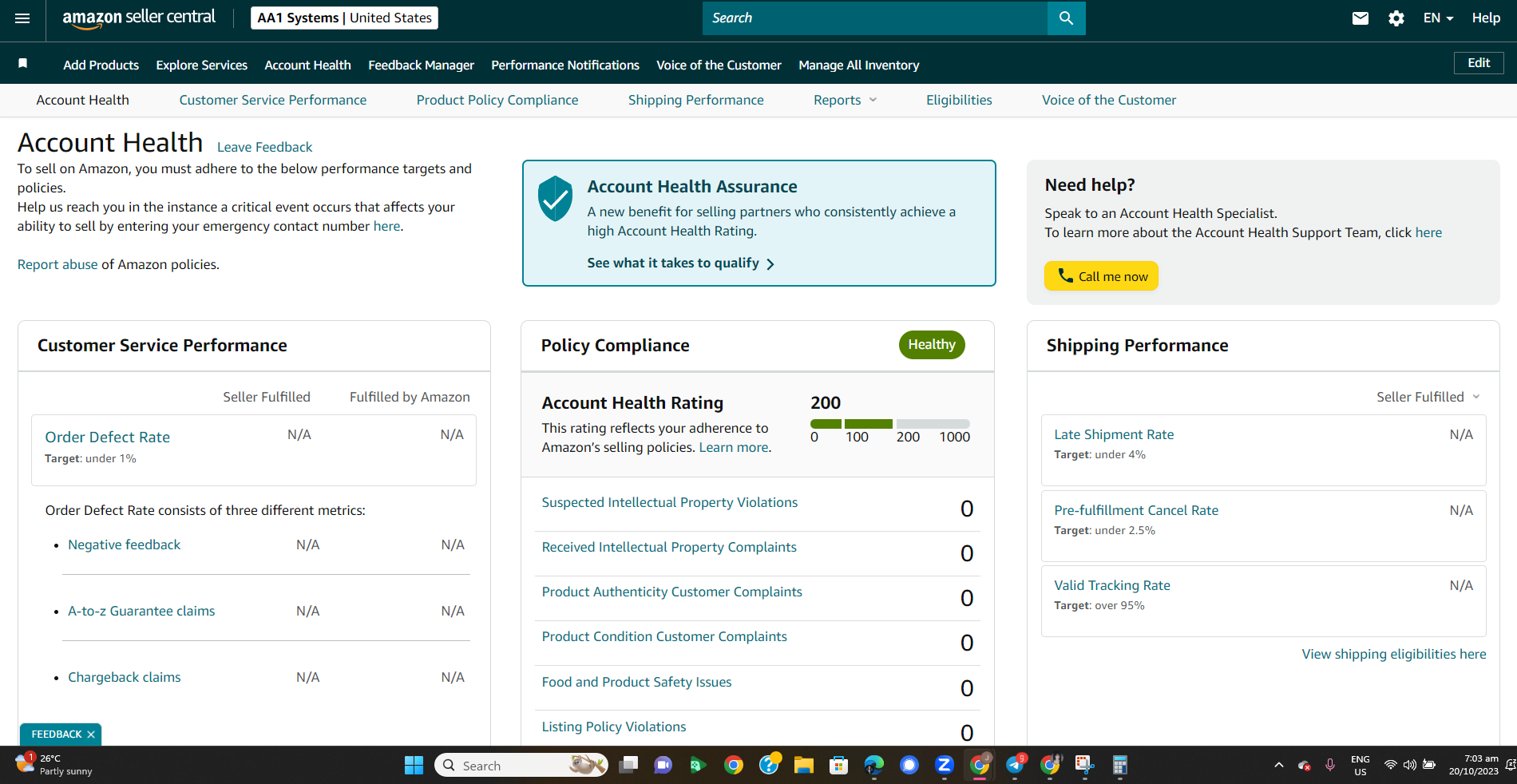Screen dimensions: 1517x784
Task: Open the Late Shipment Rate link
Action: click(x=1114, y=434)
